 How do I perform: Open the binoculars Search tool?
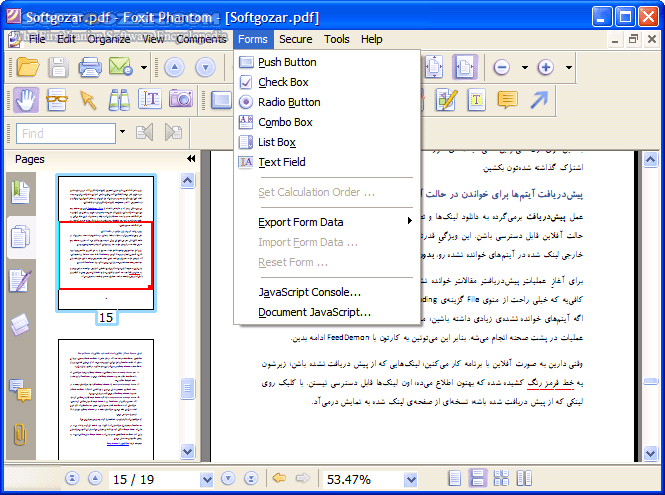click(119, 100)
